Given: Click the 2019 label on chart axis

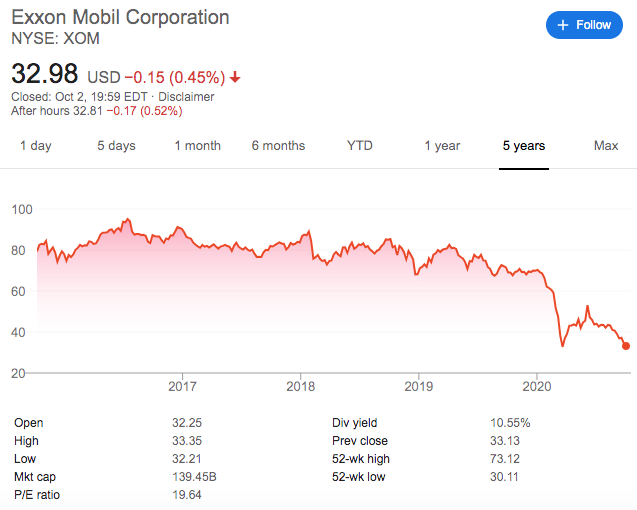Looking at the screenshot, I should pyautogui.click(x=418, y=386).
